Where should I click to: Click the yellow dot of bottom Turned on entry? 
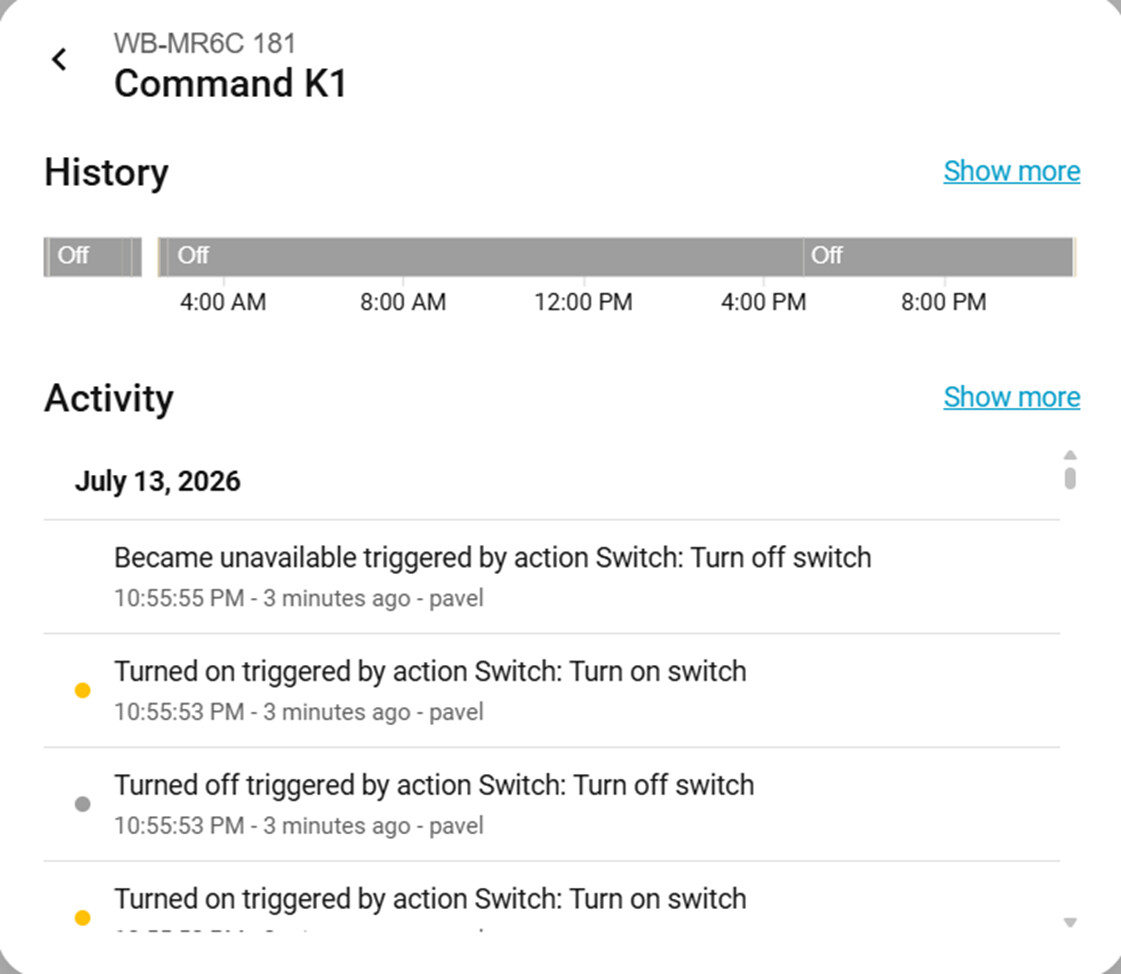point(82,918)
